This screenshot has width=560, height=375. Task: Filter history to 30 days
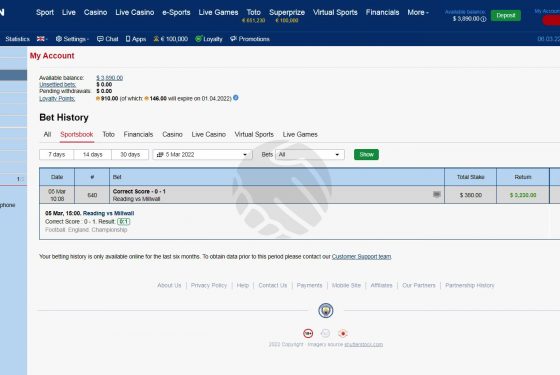point(130,155)
